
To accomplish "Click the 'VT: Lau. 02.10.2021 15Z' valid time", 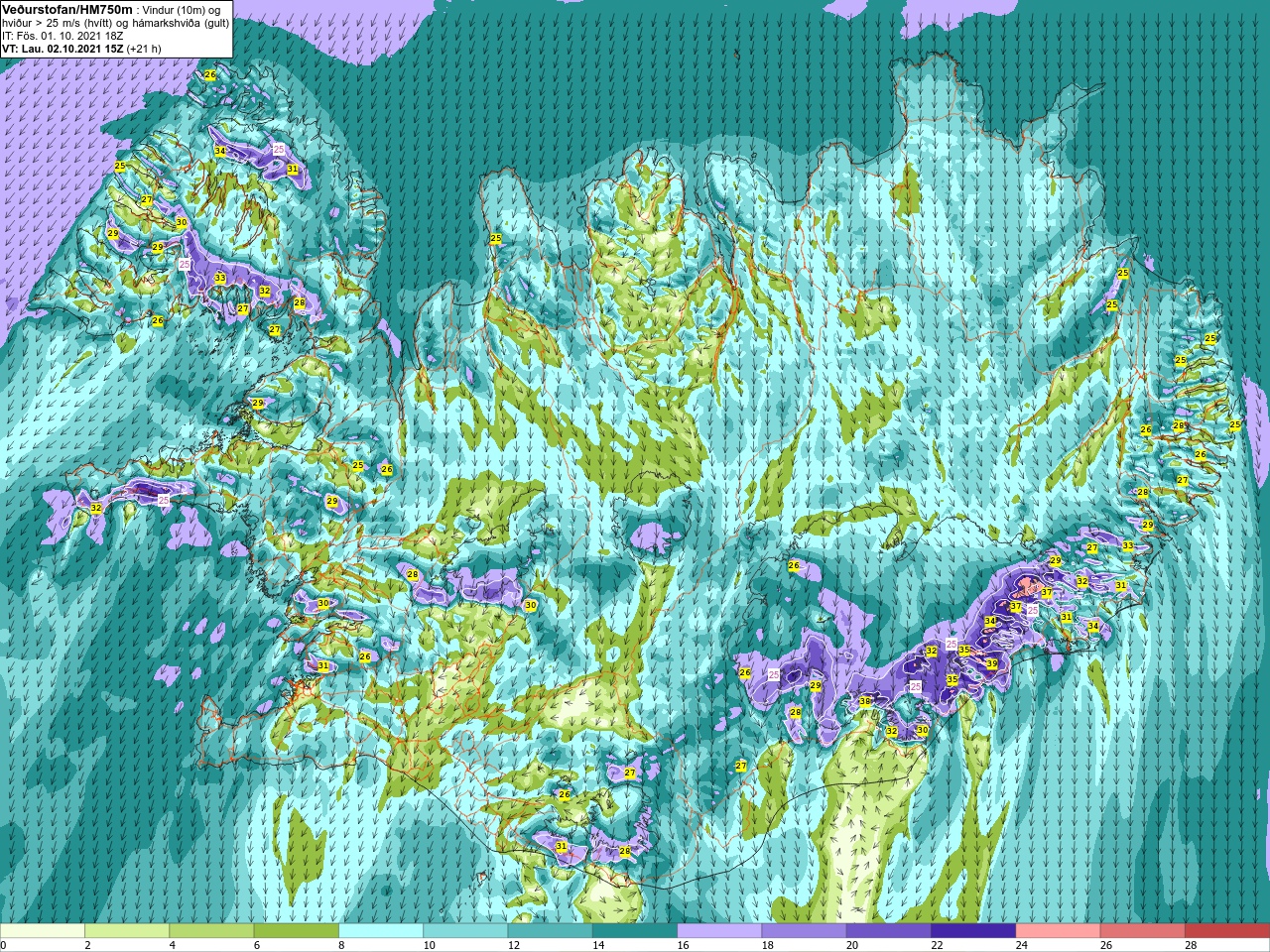I will tap(63, 48).
